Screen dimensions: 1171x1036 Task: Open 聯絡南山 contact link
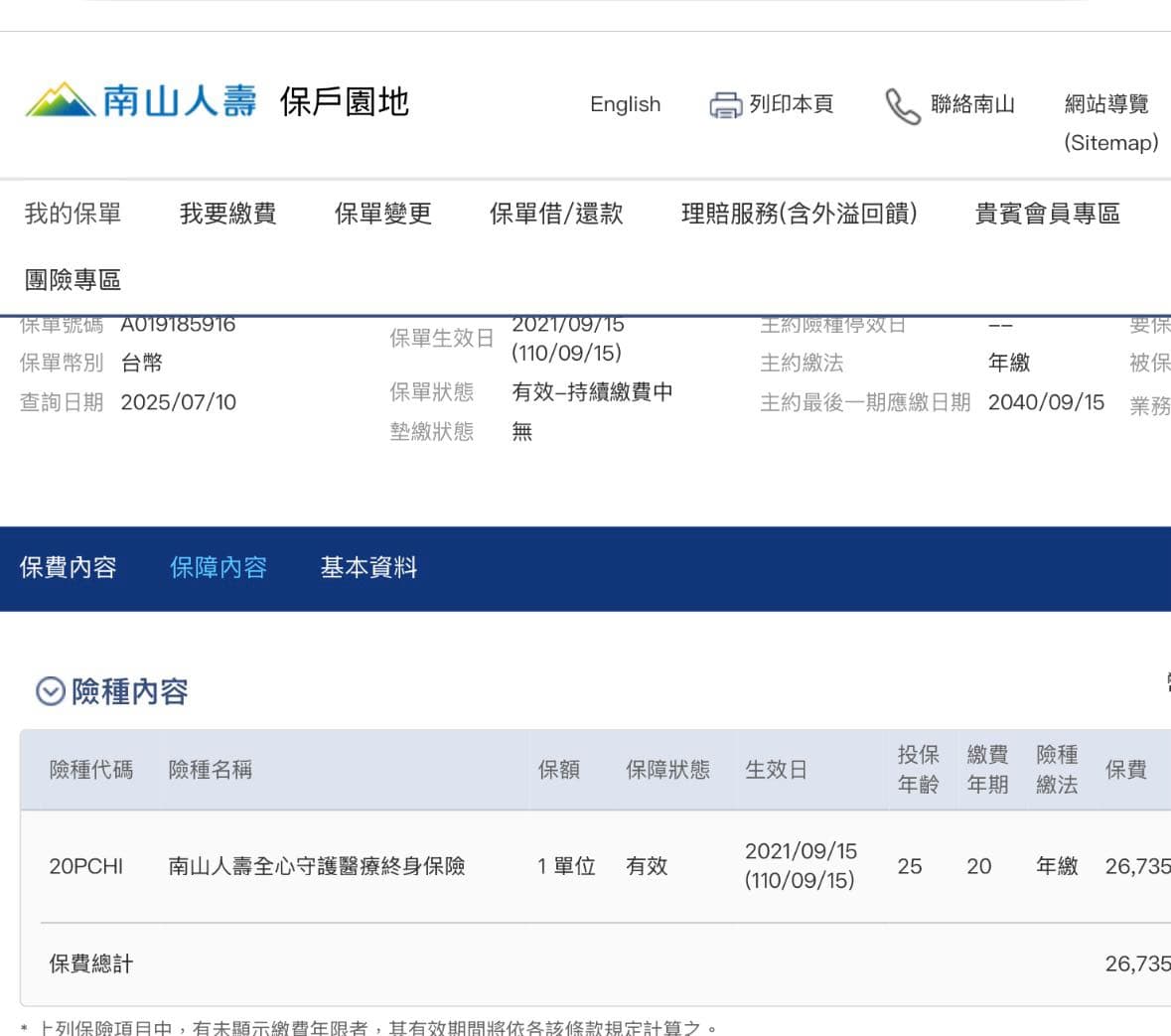pyautogui.click(x=972, y=104)
